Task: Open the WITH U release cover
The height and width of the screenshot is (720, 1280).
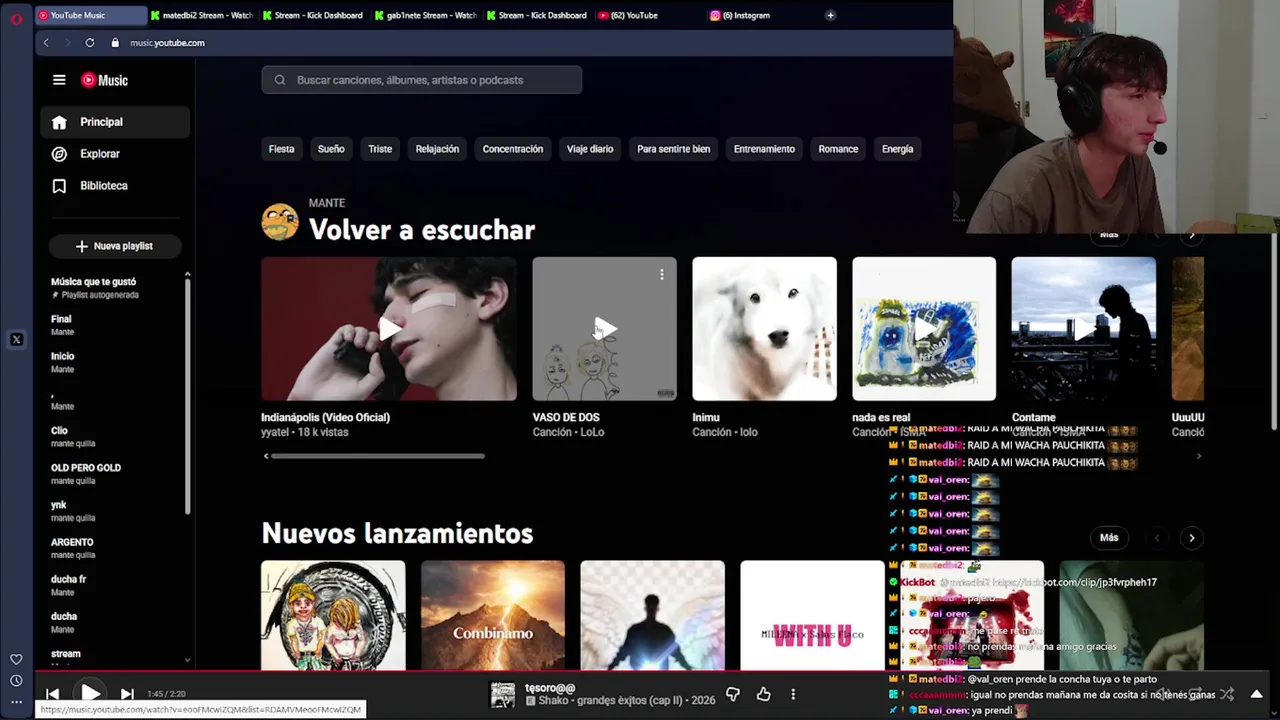Action: click(x=812, y=616)
